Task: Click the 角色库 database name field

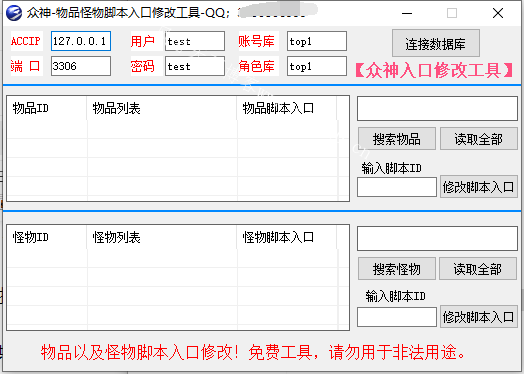Action: (x=317, y=66)
